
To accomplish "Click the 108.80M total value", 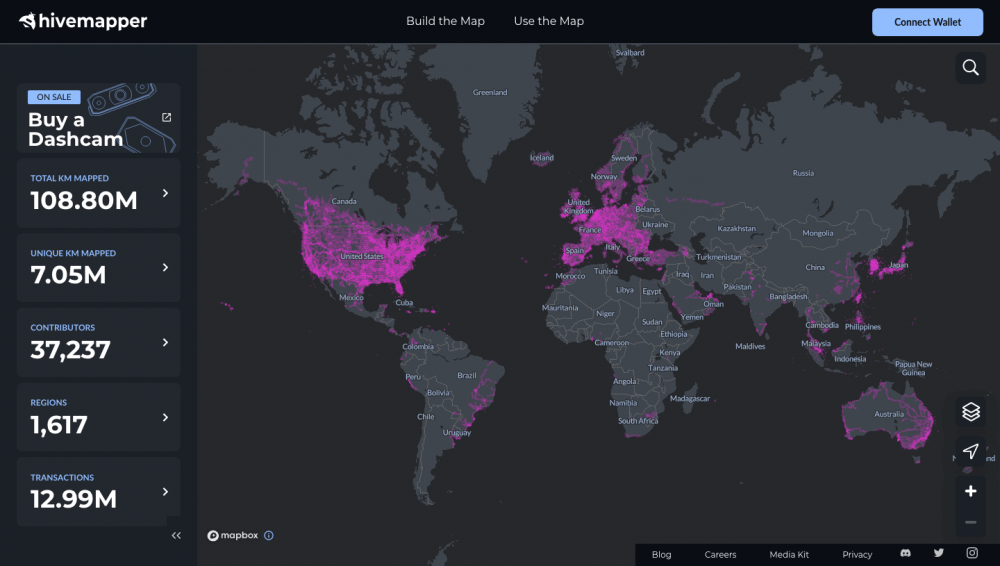I will click(84, 200).
